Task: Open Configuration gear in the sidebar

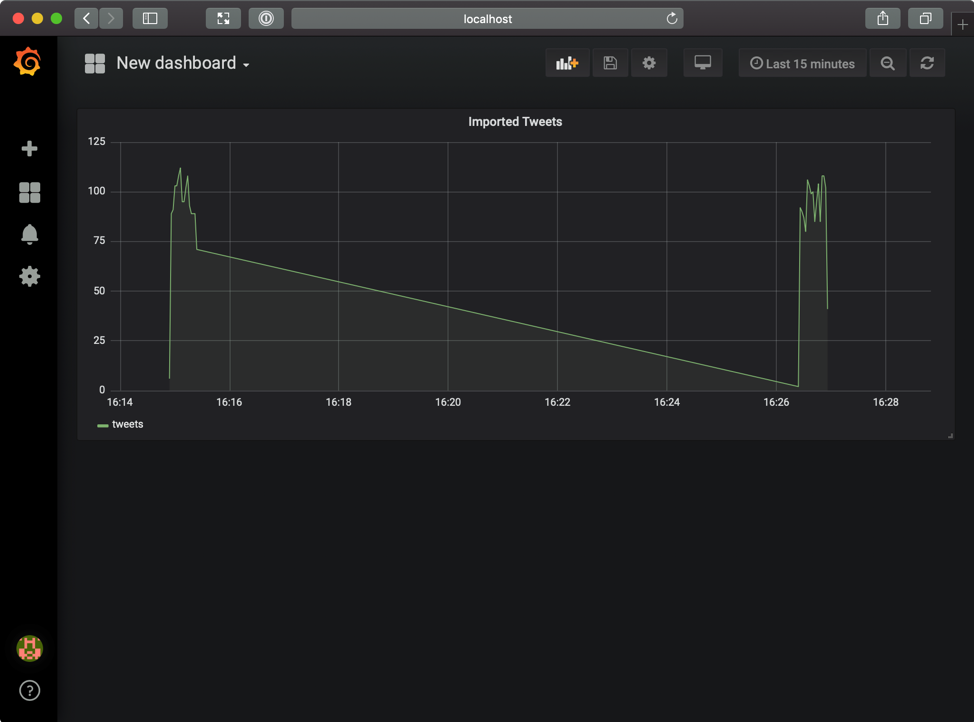Action: 29,277
